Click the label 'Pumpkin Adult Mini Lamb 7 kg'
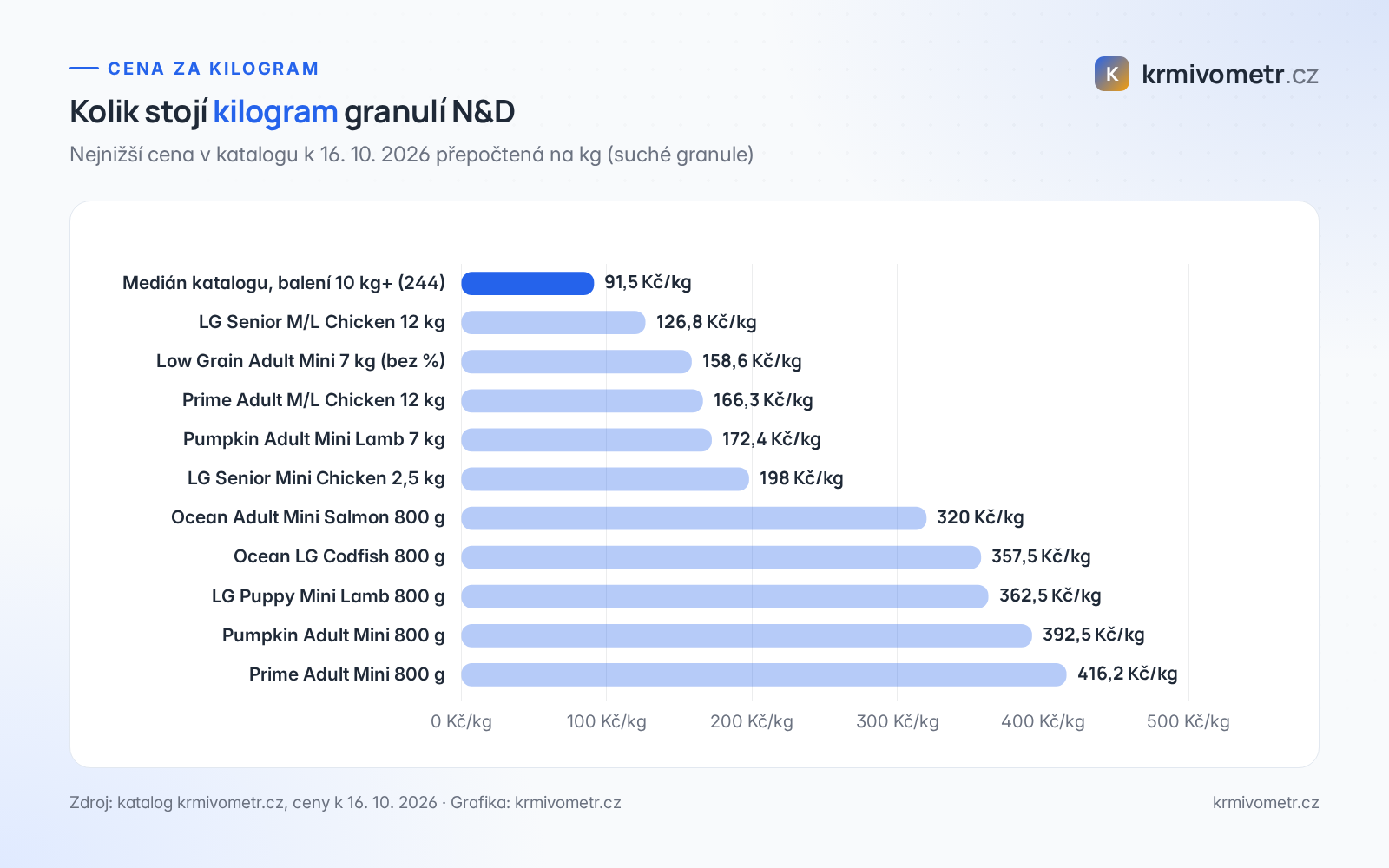 [314, 439]
